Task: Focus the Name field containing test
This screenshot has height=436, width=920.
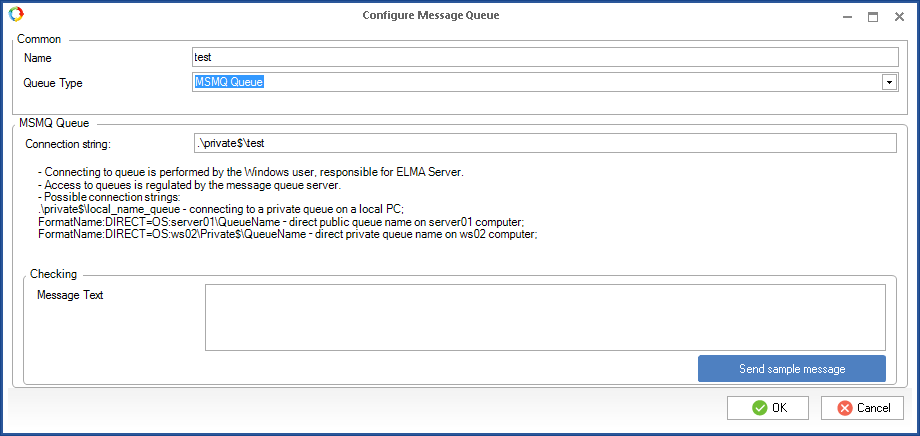Action: pos(545,57)
